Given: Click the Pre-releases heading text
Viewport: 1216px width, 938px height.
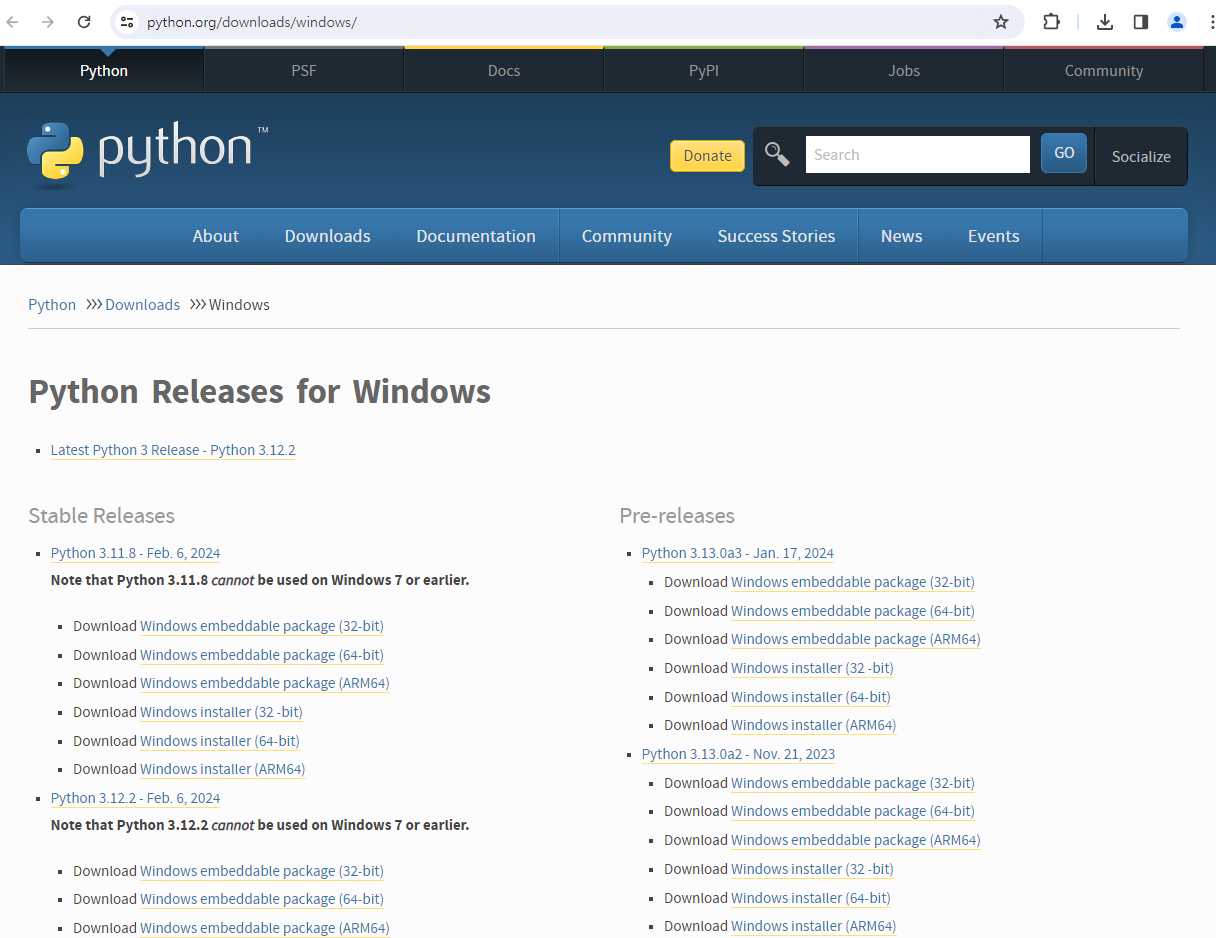Looking at the screenshot, I should (x=677, y=516).
